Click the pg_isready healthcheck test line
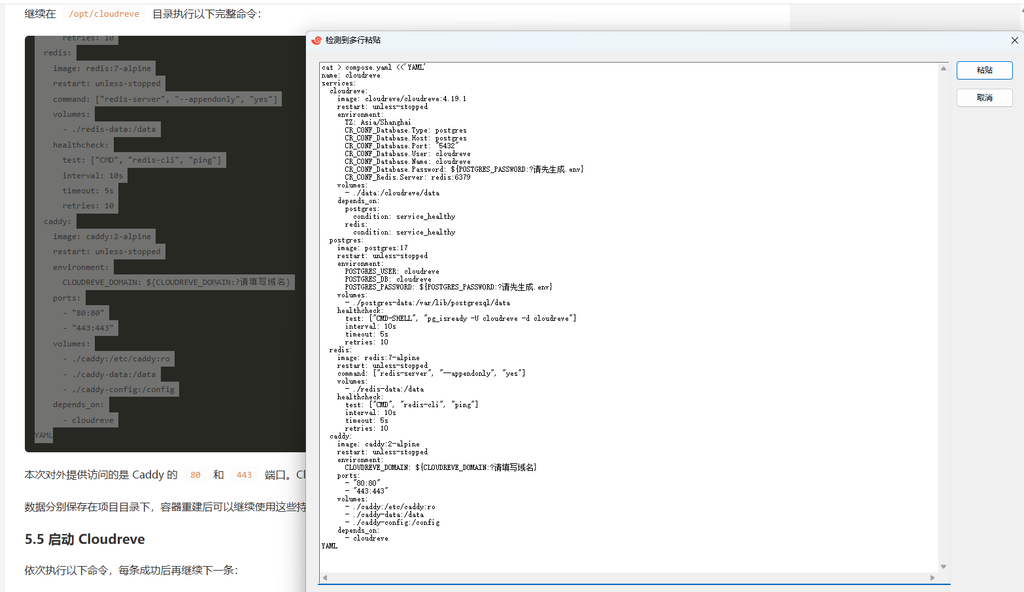Viewport: 1024px width, 592px height. pyautogui.click(x=460, y=318)
